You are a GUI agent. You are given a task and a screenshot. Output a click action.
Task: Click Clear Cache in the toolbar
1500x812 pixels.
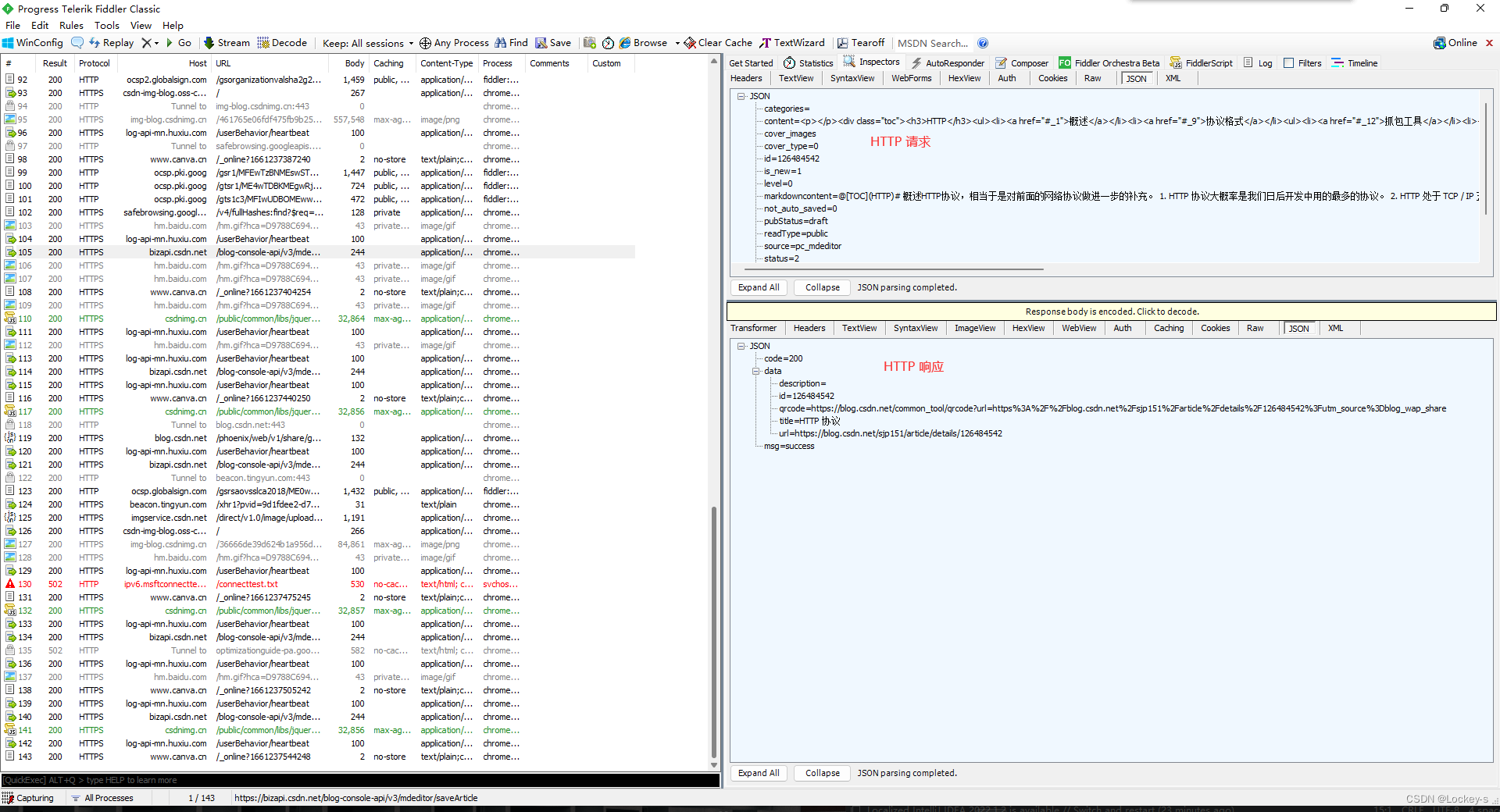718,43
